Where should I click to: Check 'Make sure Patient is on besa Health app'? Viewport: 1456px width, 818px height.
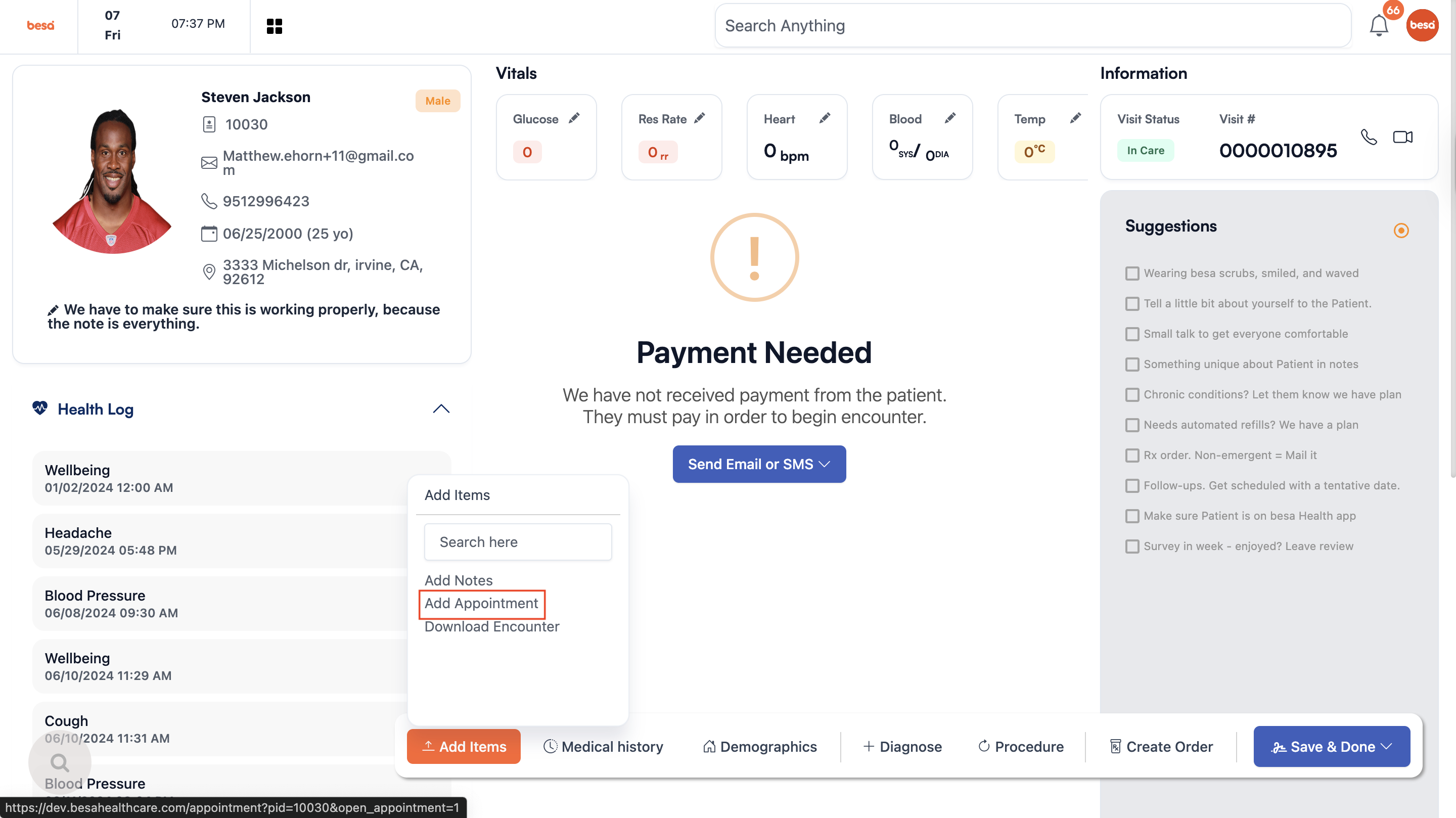1132,516
